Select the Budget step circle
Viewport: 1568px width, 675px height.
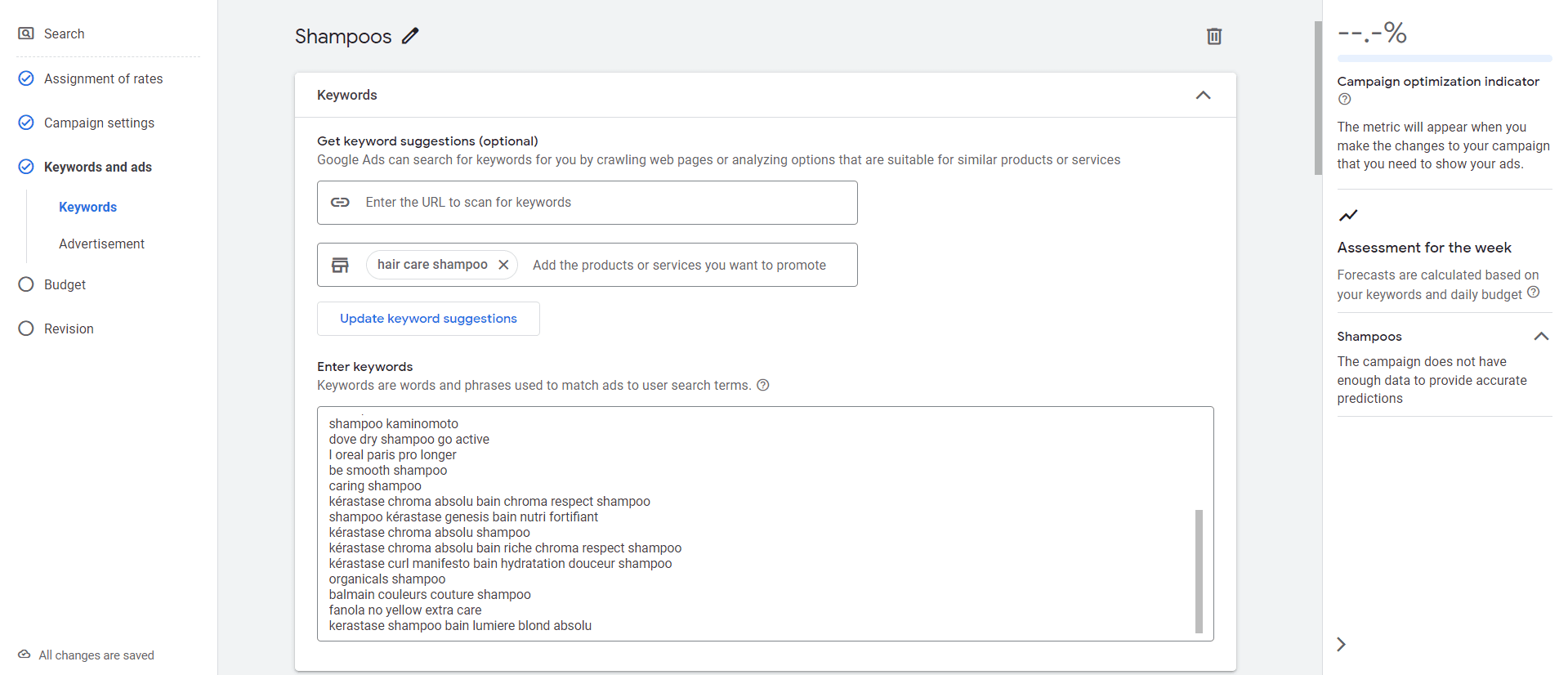coord(26,284)
